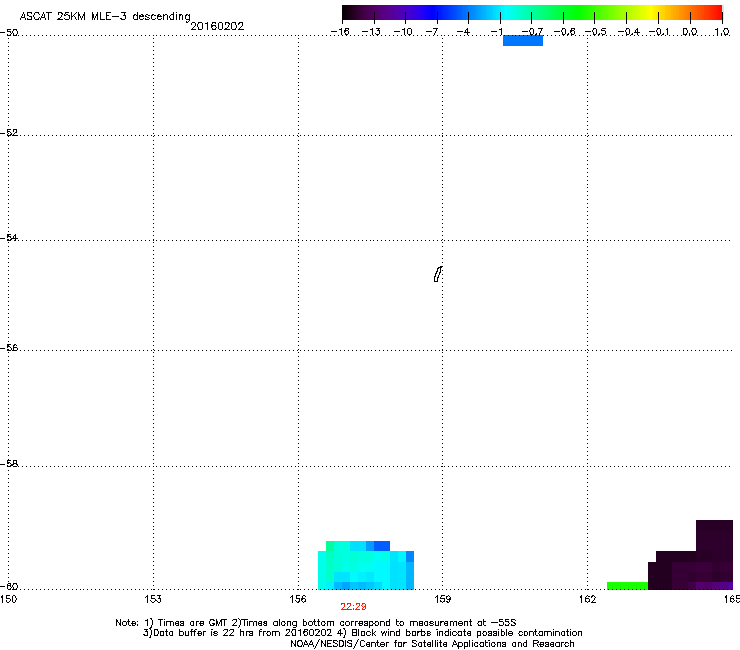Click the small black island outline near longitude 159
Viewport: 740px width, 650px height.
pyautogui.click(x=438, y=274)
